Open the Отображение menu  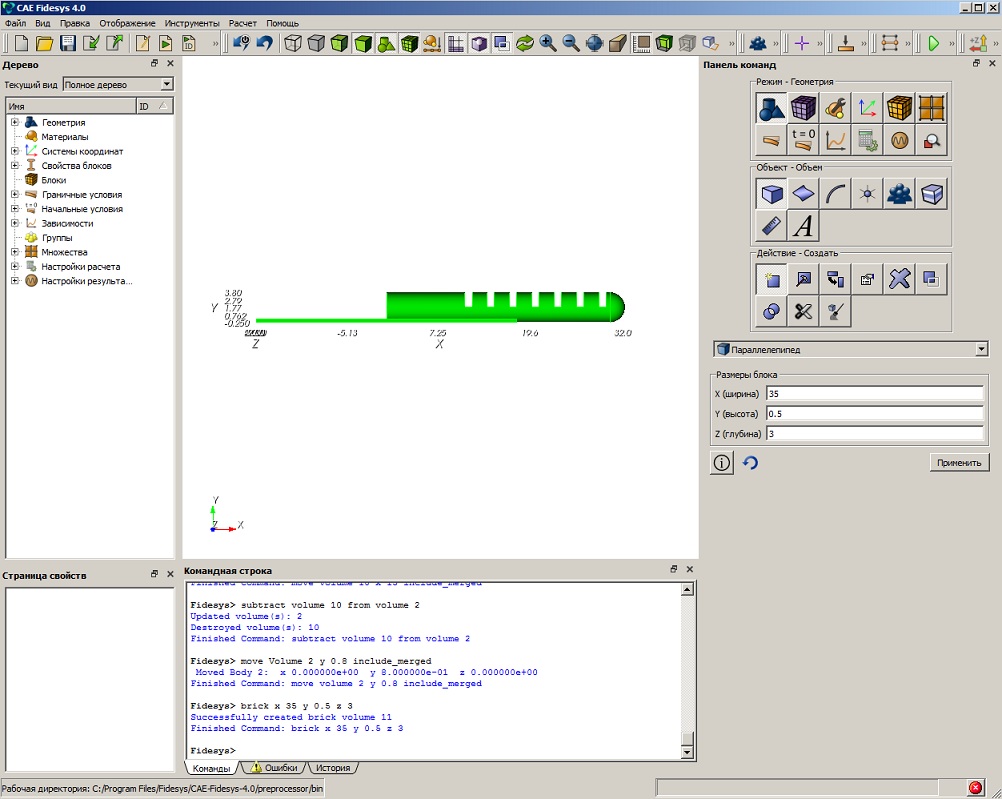(127, 23)
